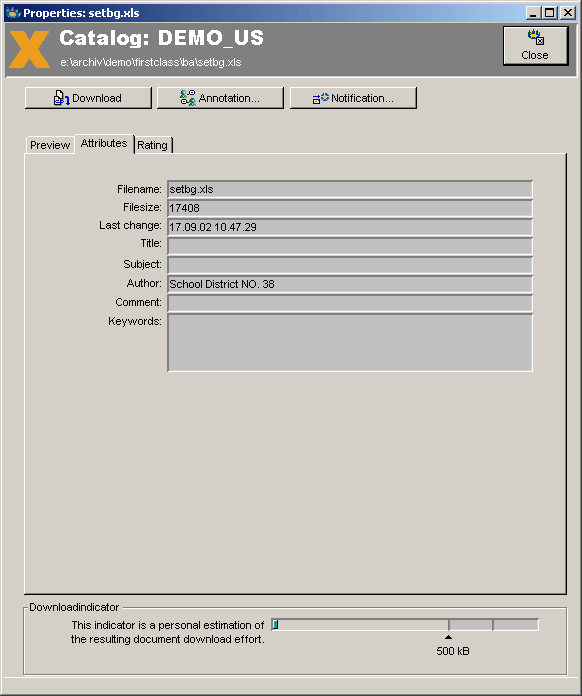Click the Filename field showing setbg.xls

coord(350,190)
